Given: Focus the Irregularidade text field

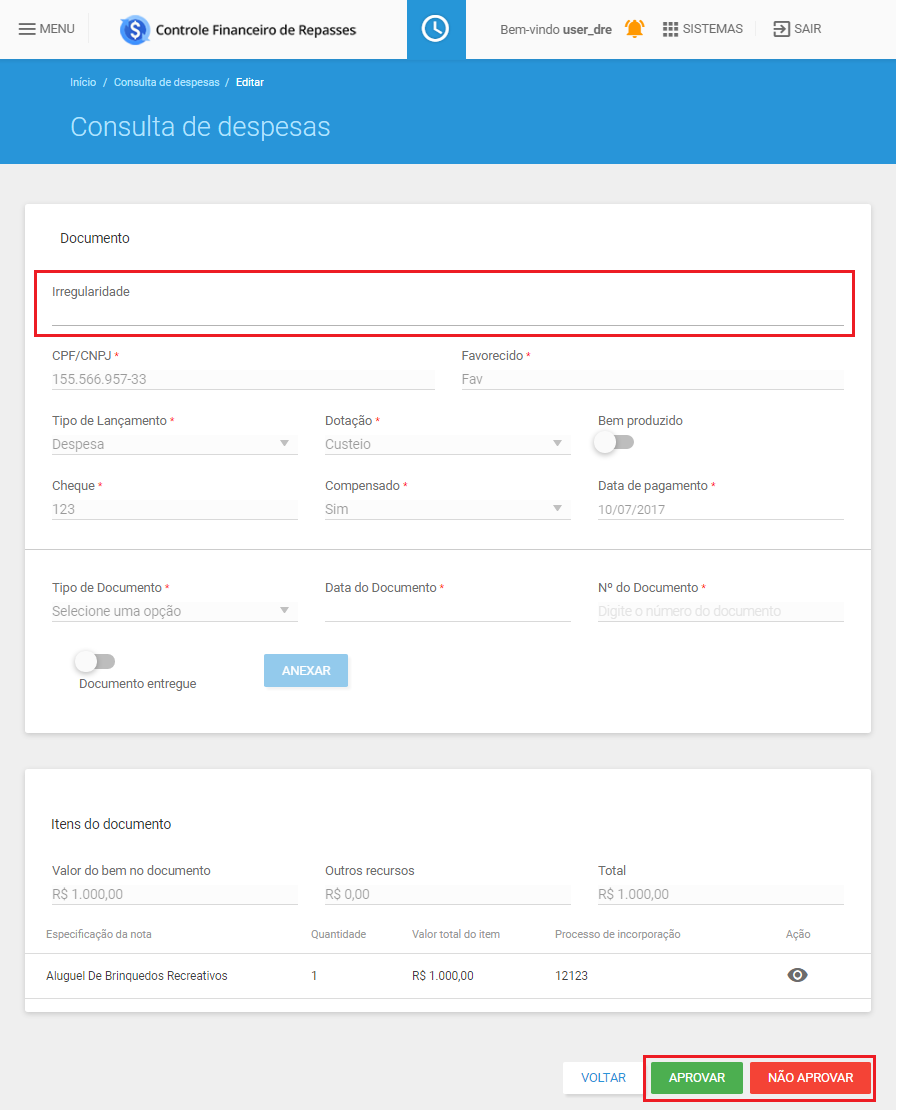Looking at the screenshot, I should tap(447, 314).
